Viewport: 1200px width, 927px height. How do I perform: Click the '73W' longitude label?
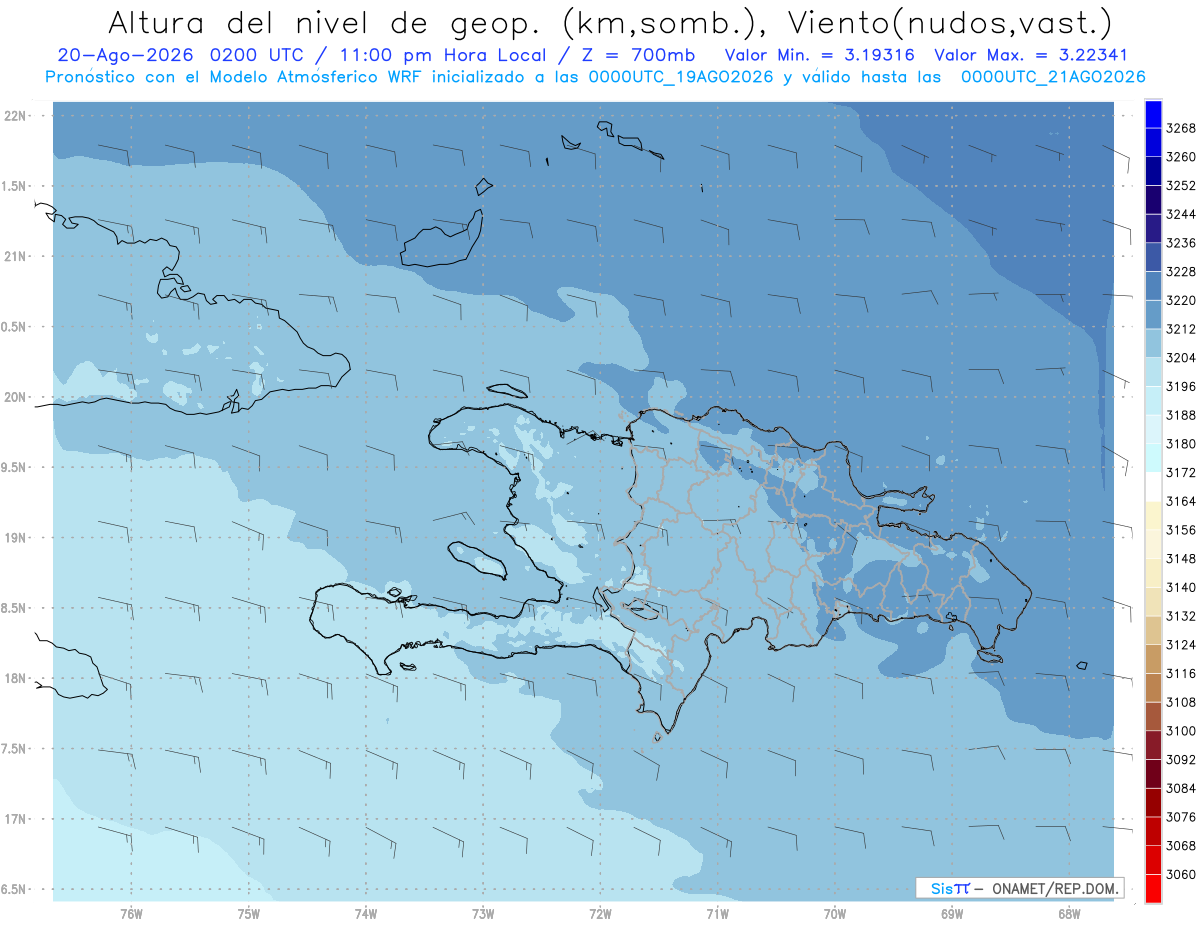483,914
